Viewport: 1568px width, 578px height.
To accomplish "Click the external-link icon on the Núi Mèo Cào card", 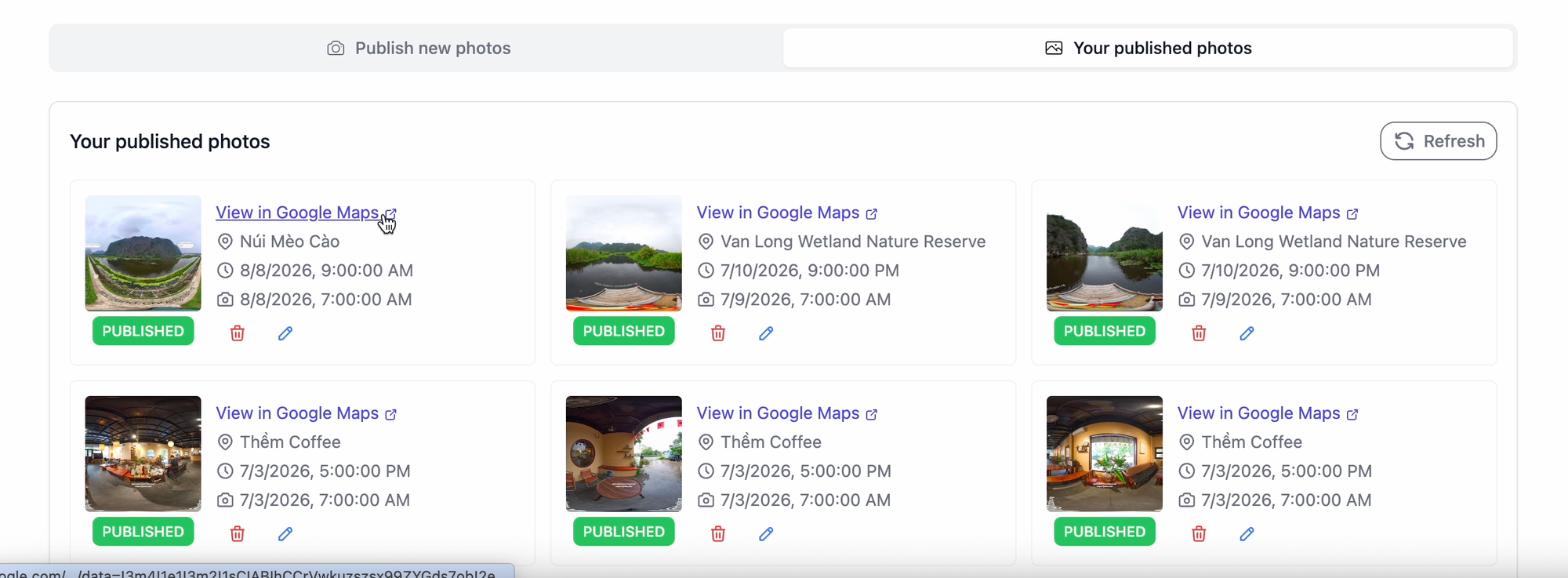I will [390, 214].
